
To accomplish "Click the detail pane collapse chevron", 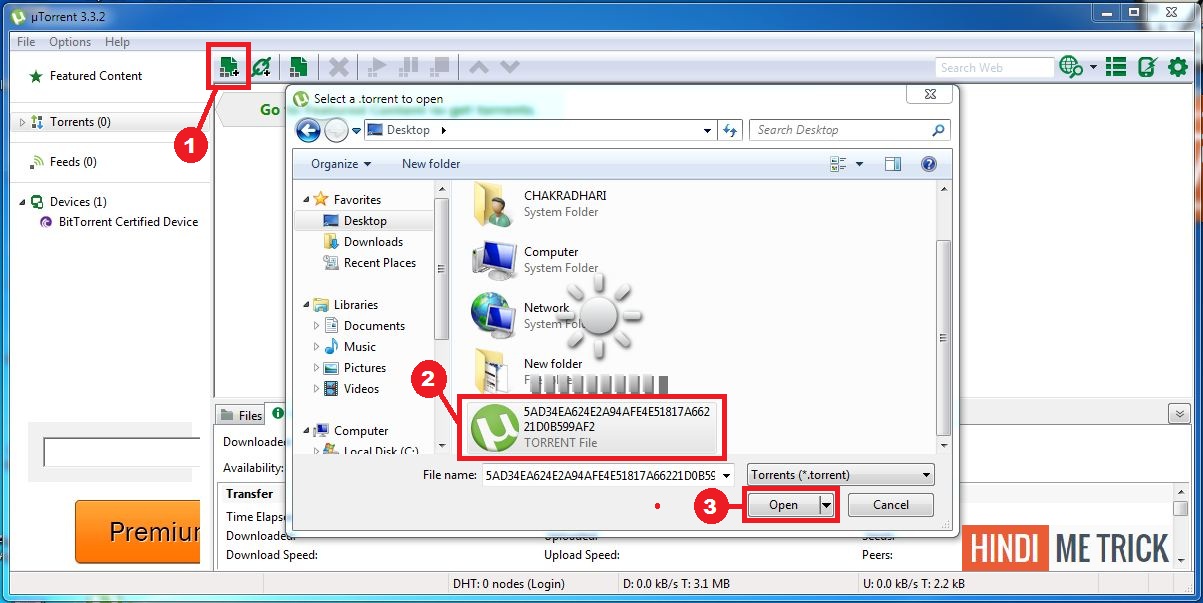I will [1179, 414].
